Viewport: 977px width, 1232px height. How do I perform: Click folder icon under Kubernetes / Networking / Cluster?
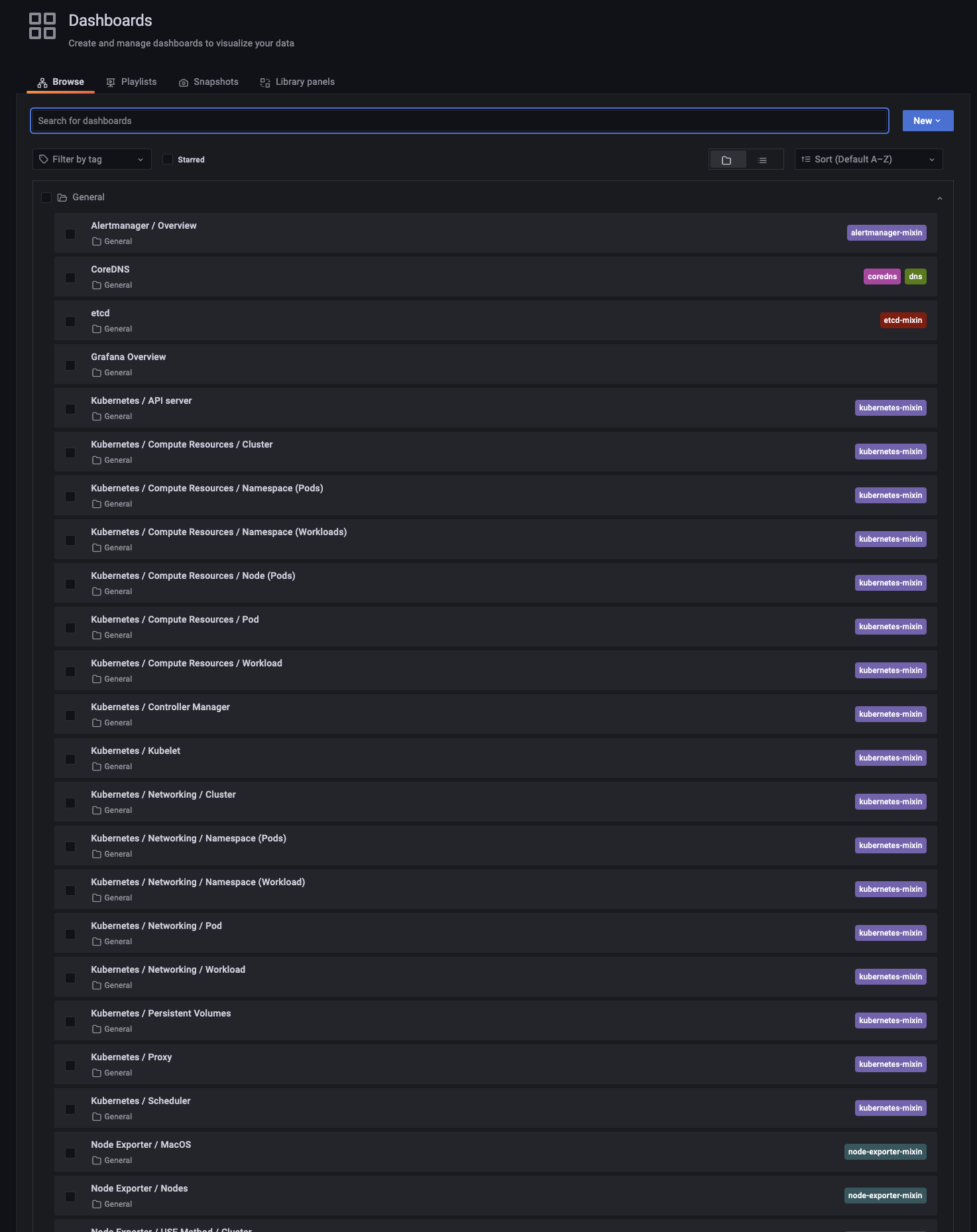[97, 810]
